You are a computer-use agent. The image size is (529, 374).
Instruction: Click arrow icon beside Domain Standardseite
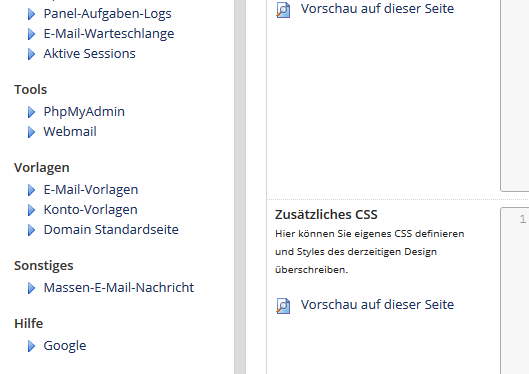tap(31, 230)
